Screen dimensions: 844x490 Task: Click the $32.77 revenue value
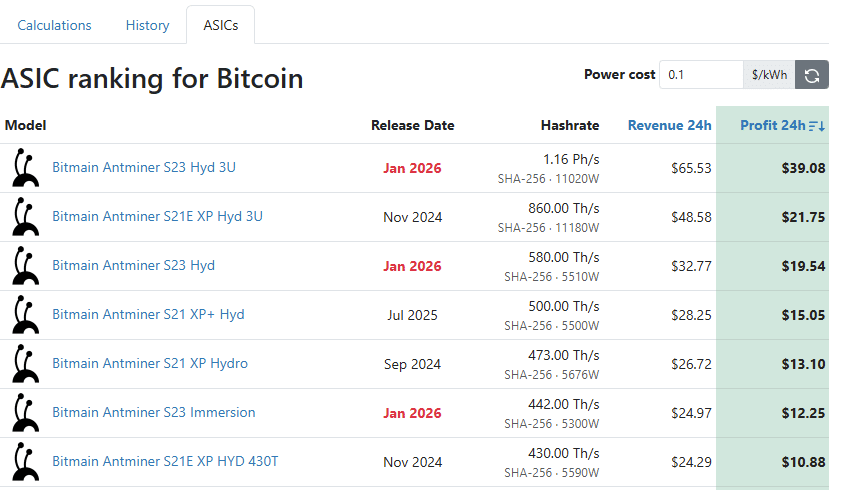(x=691, y=267)
